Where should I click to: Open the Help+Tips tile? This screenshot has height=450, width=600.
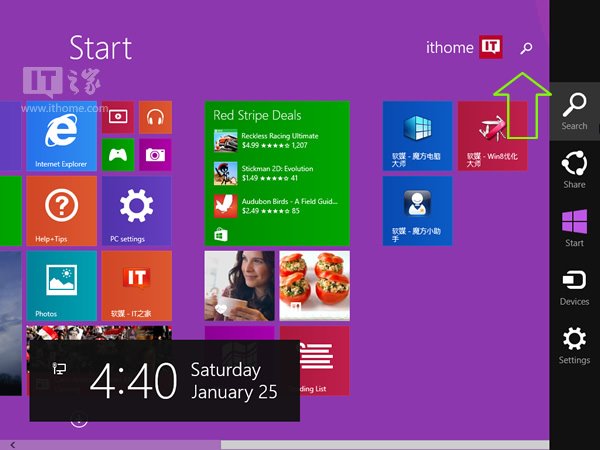pos(61,210)
